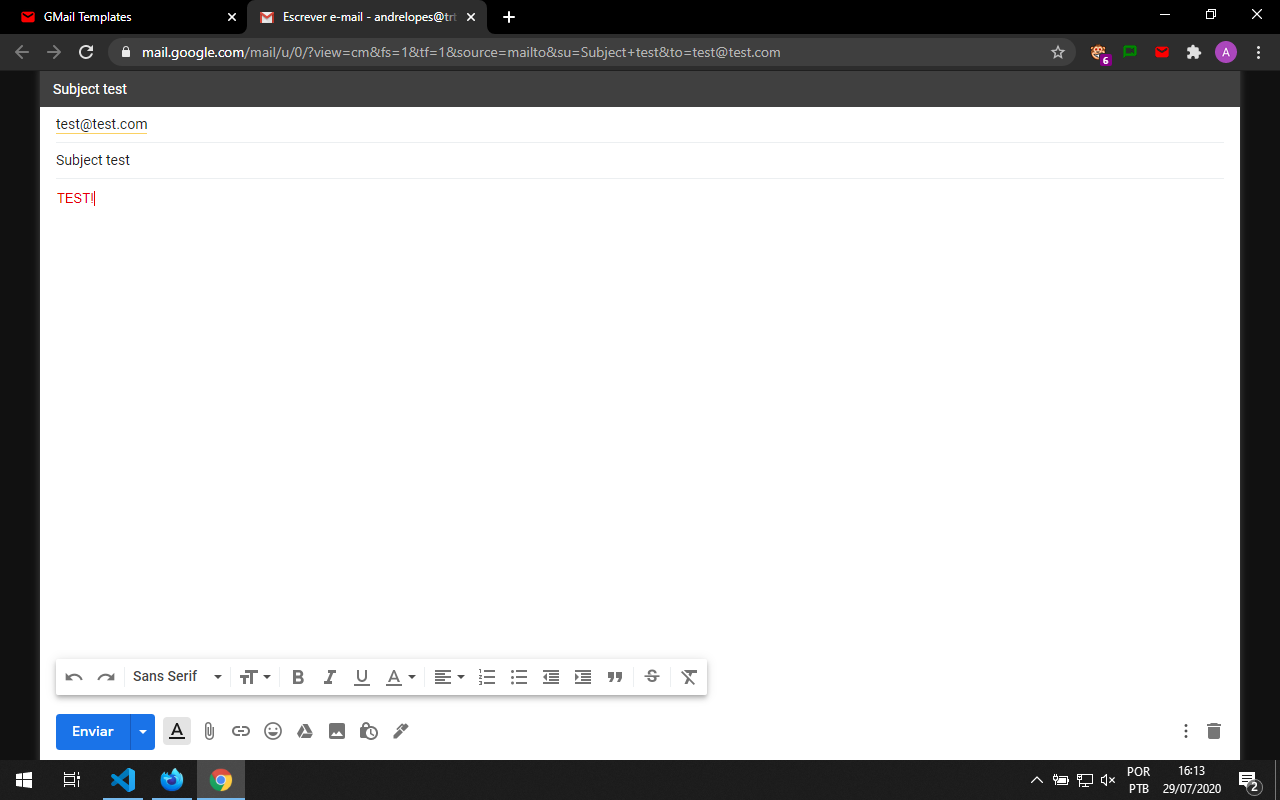Insert a link into the email
This screenshot has height=800, width=1280.
pos(241,731)
